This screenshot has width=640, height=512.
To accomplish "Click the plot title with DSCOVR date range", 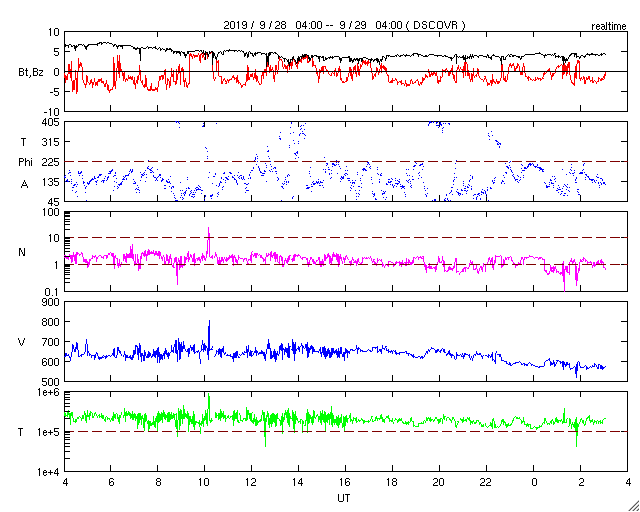I will point(344,25).
